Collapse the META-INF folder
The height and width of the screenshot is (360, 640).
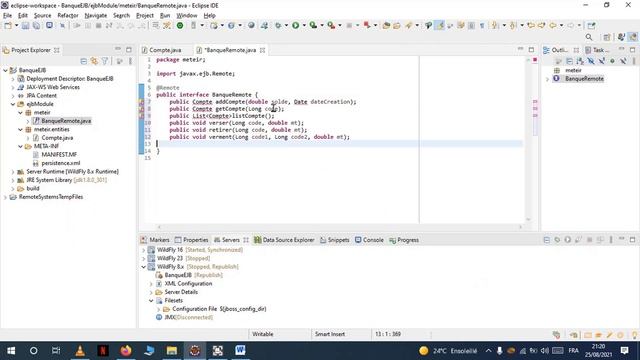point(20,146)
